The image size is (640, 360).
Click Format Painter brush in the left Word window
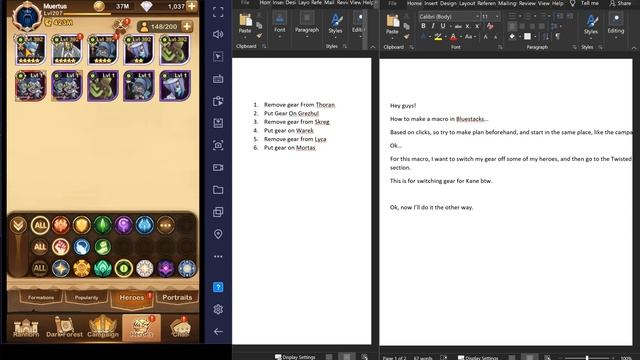pos(260,36)
